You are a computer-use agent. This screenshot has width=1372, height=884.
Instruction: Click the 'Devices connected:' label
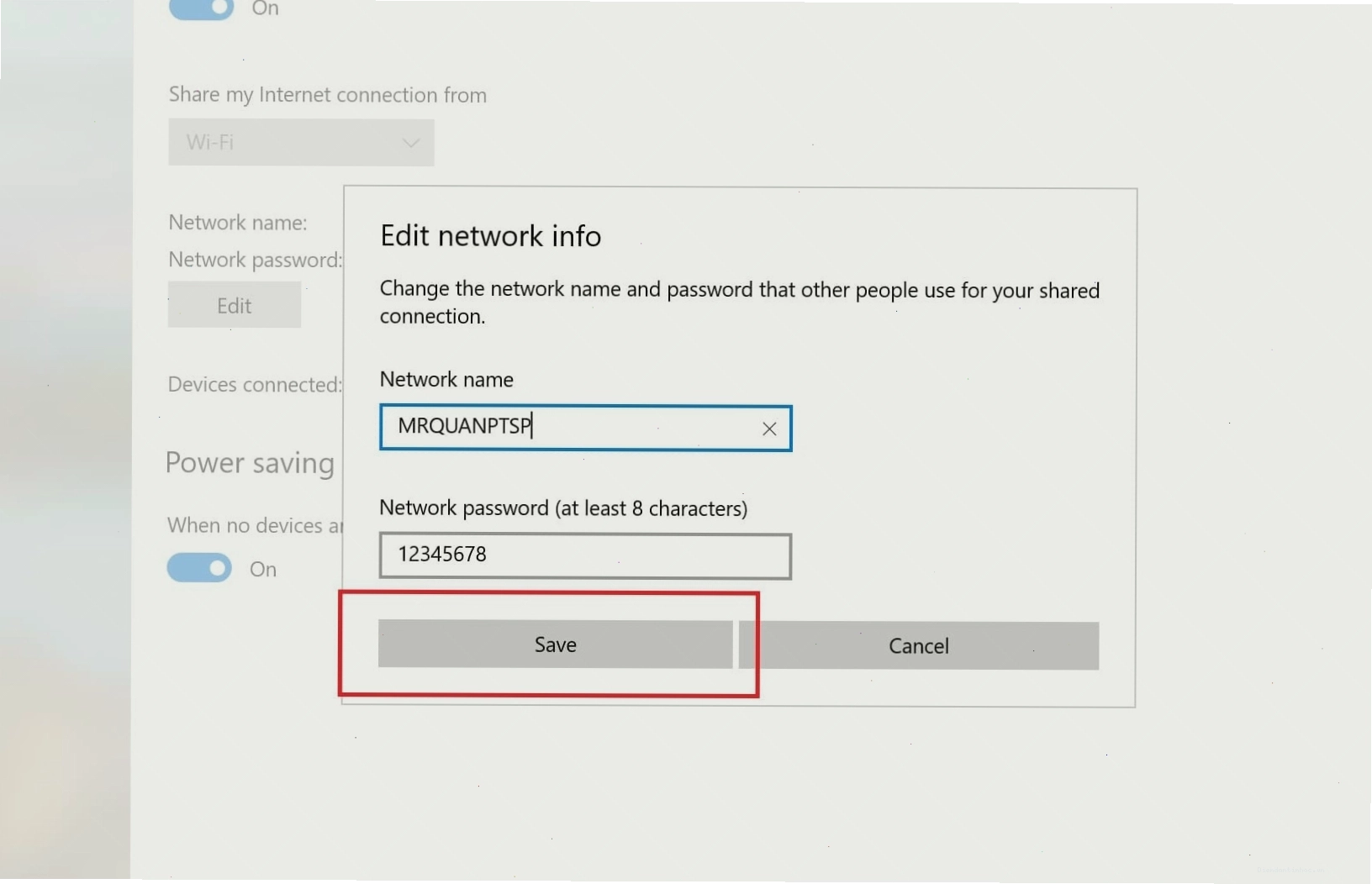[x=255, y=384]
